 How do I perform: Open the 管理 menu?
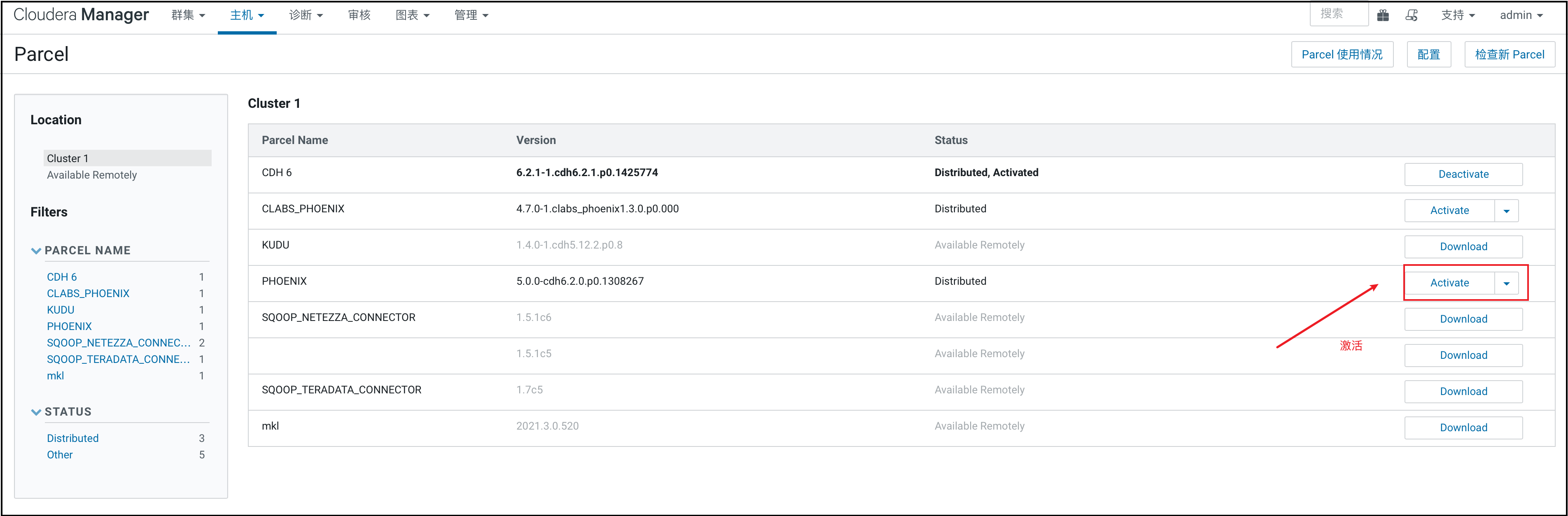pyautogui.click(x=471, y=15)
